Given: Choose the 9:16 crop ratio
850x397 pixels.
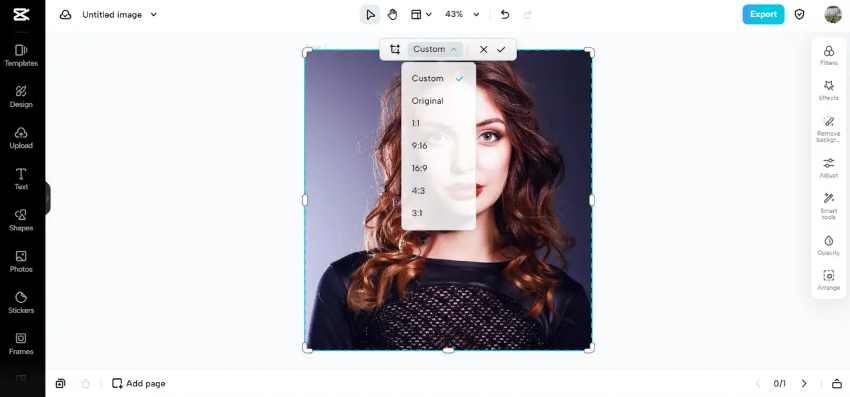Looking at the screenshot, I should 438,146.
